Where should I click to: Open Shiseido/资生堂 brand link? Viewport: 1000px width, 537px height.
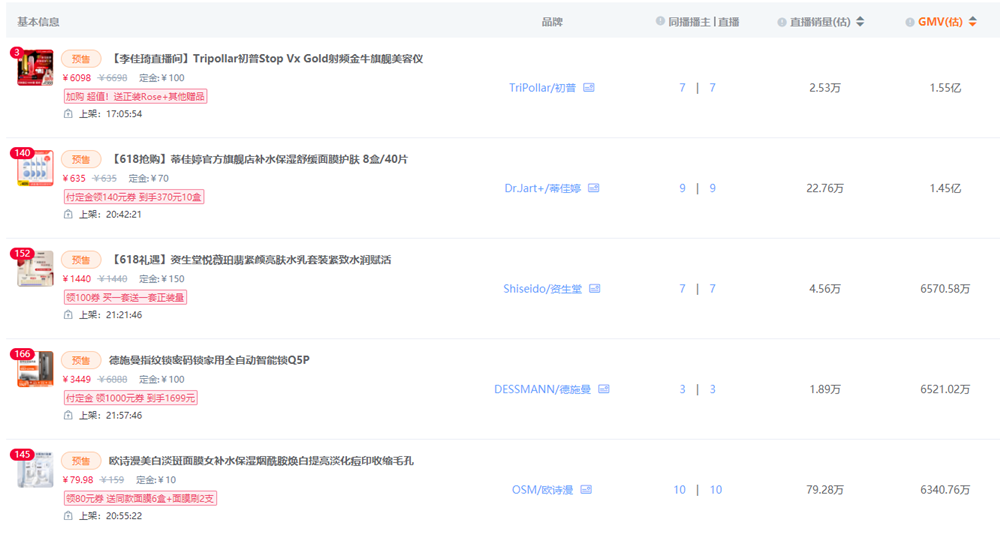click(543, 288)
